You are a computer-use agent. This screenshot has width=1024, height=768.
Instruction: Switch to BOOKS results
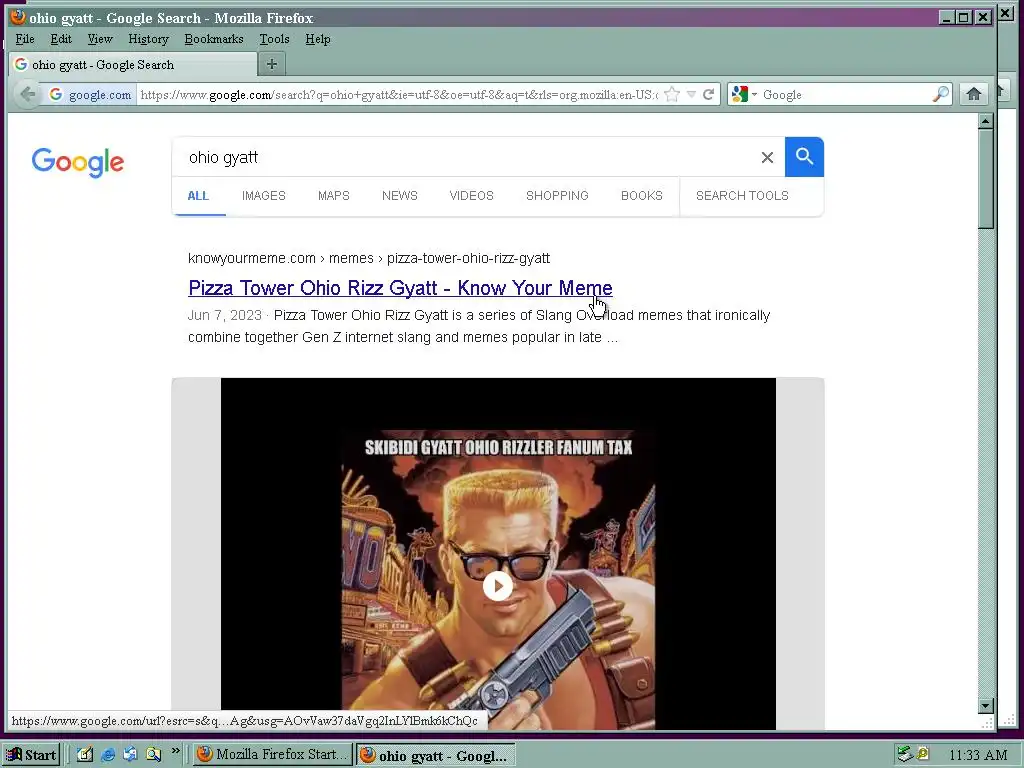click(641, 196)
